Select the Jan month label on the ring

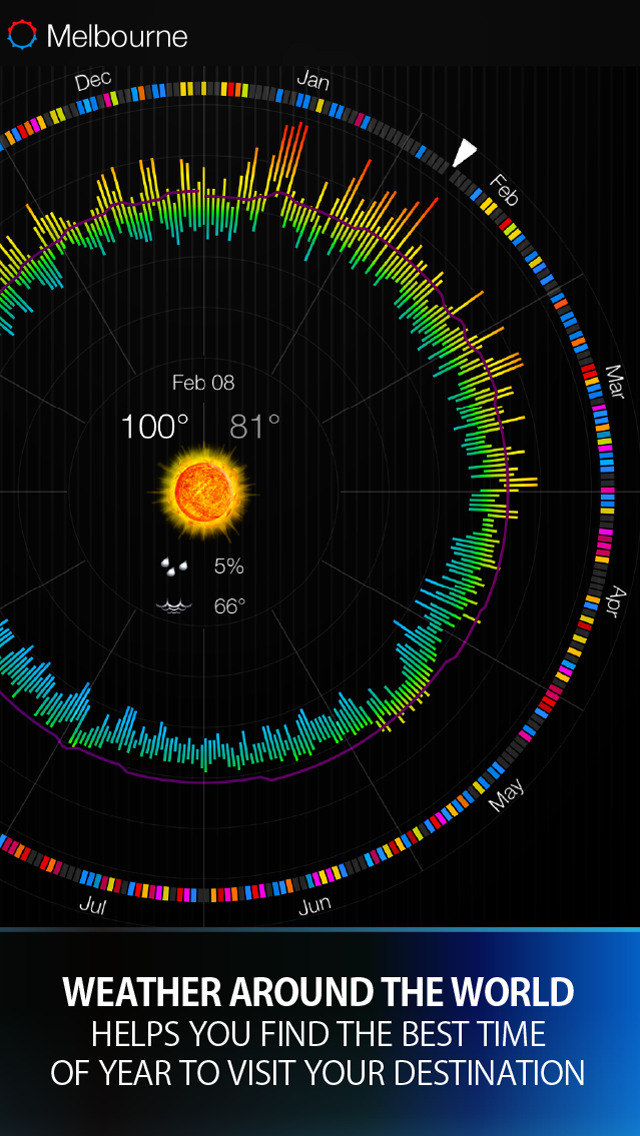click(313, 81)
